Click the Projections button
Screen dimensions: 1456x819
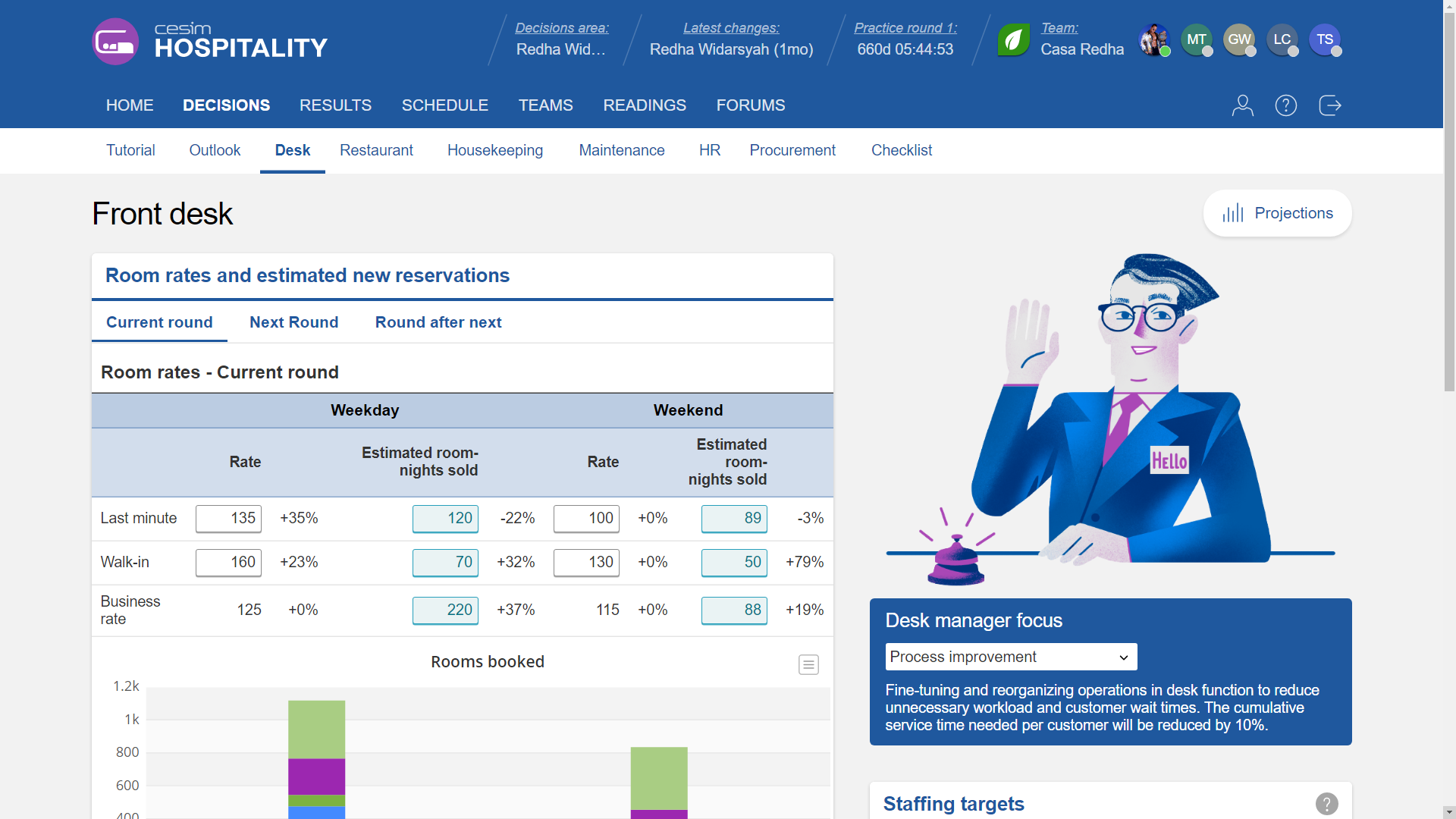(1277, 213)
